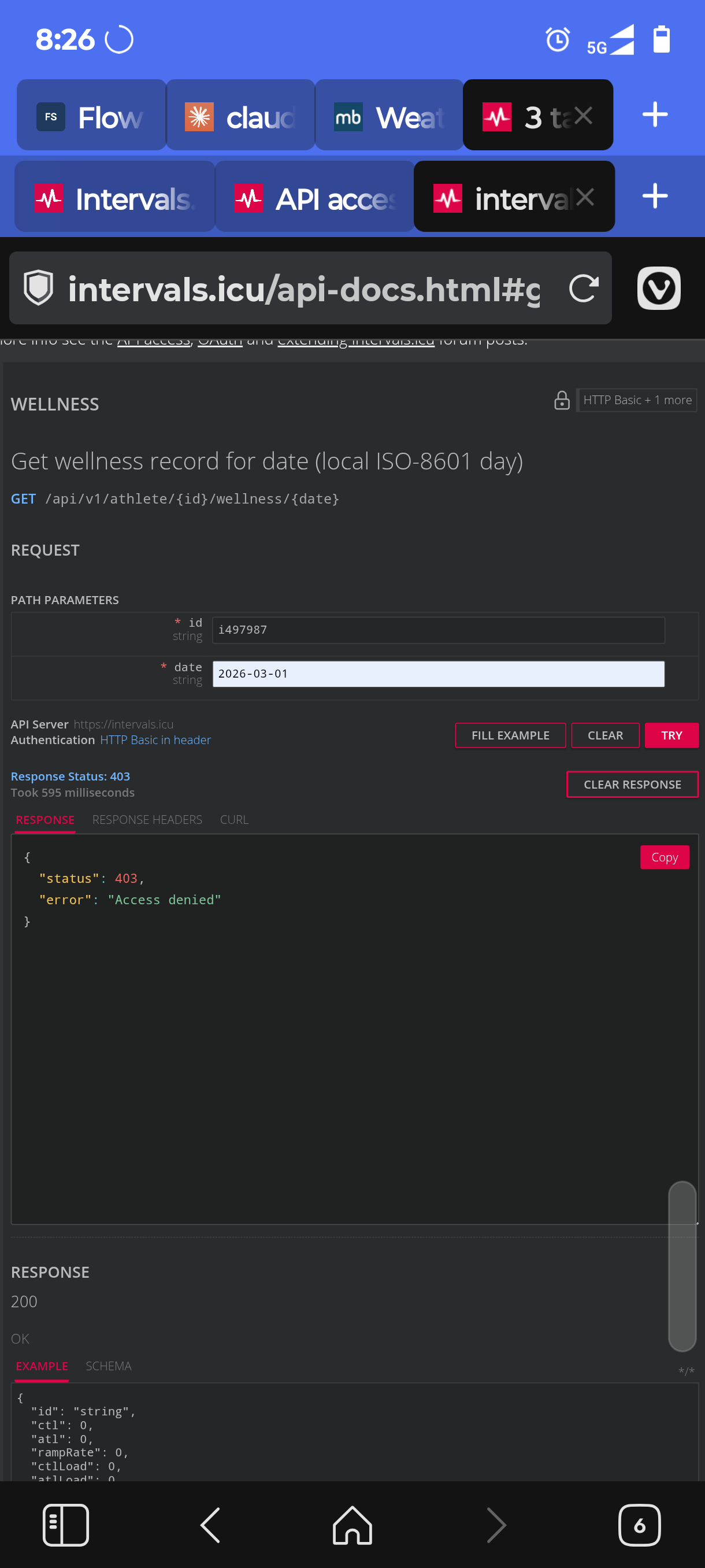Show the CURL tab

tap(234, 819)
